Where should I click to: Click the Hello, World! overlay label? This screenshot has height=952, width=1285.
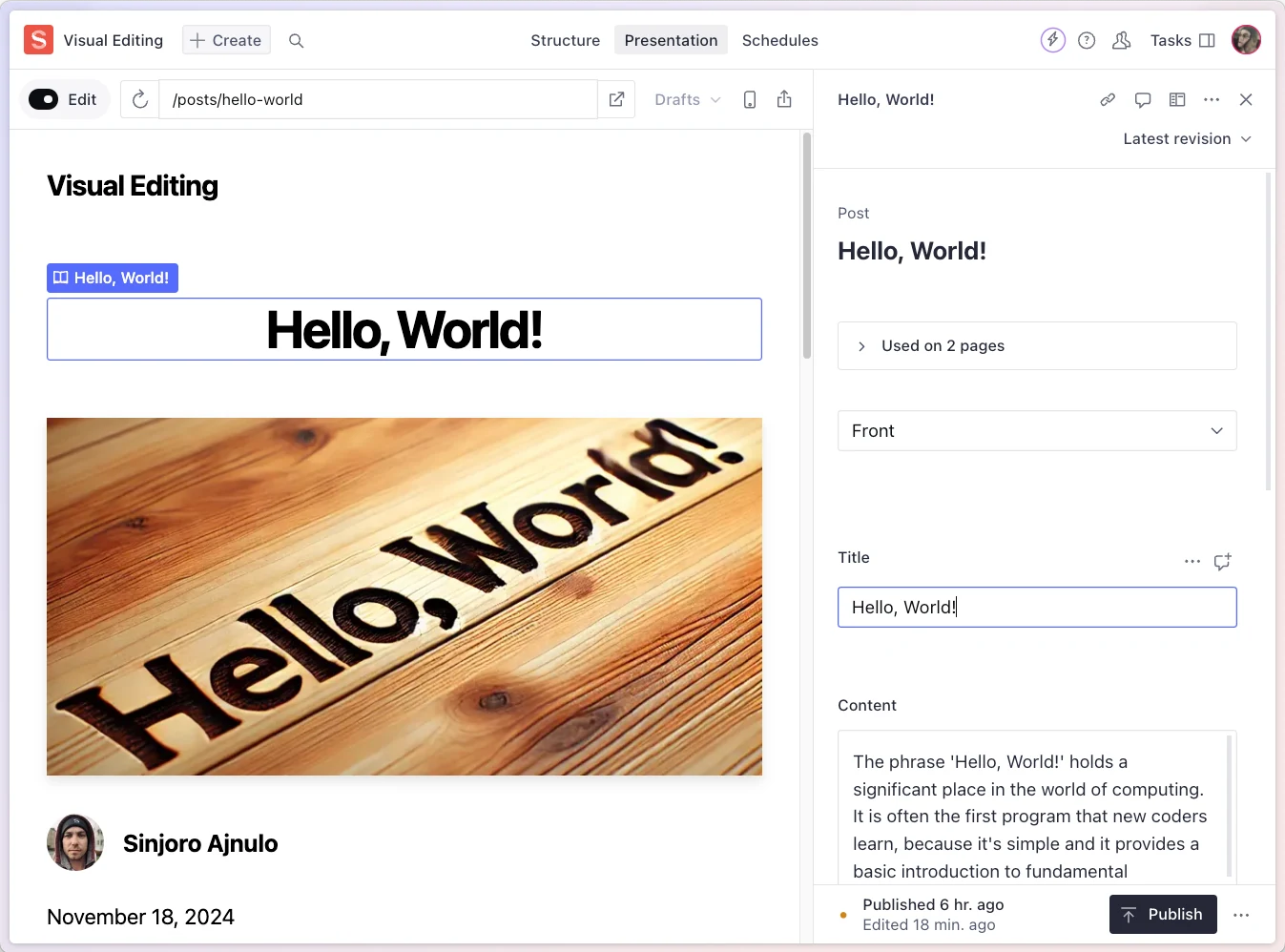click(x=113, y=278)
